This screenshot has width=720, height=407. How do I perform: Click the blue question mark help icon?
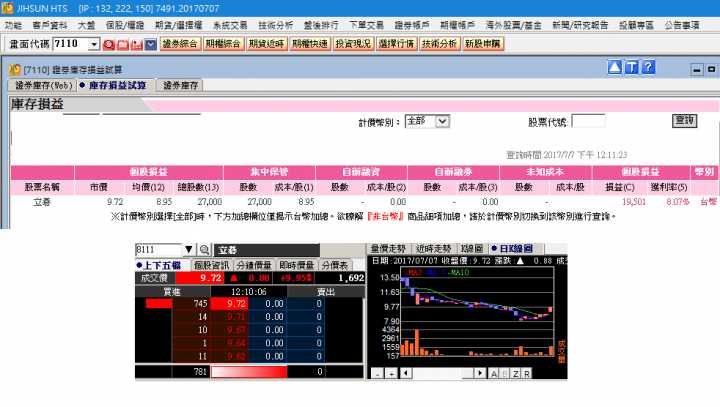[x=648, y=68]
